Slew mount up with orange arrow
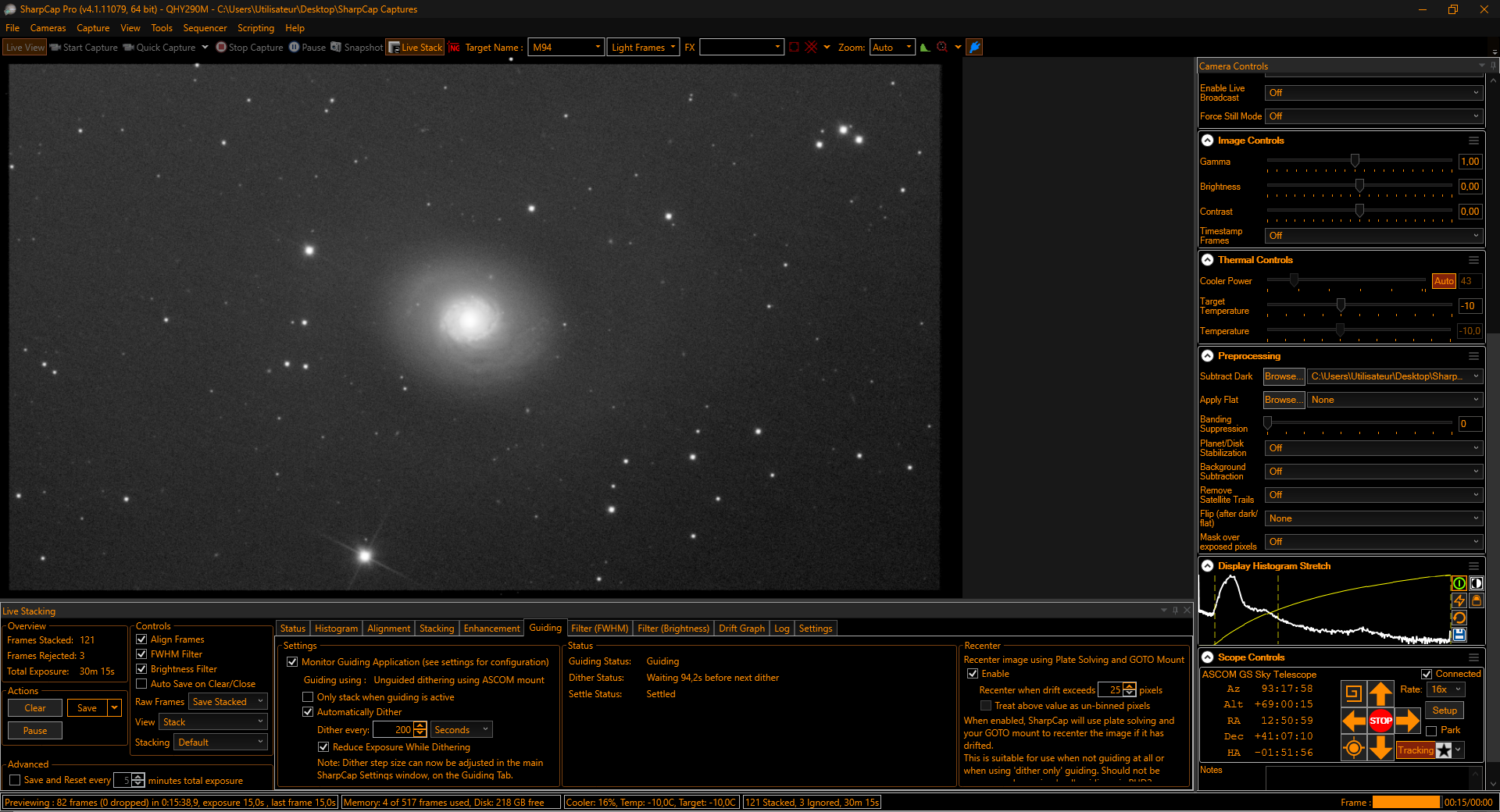This screenshot has height=812, width=1500. (1380, 693)
